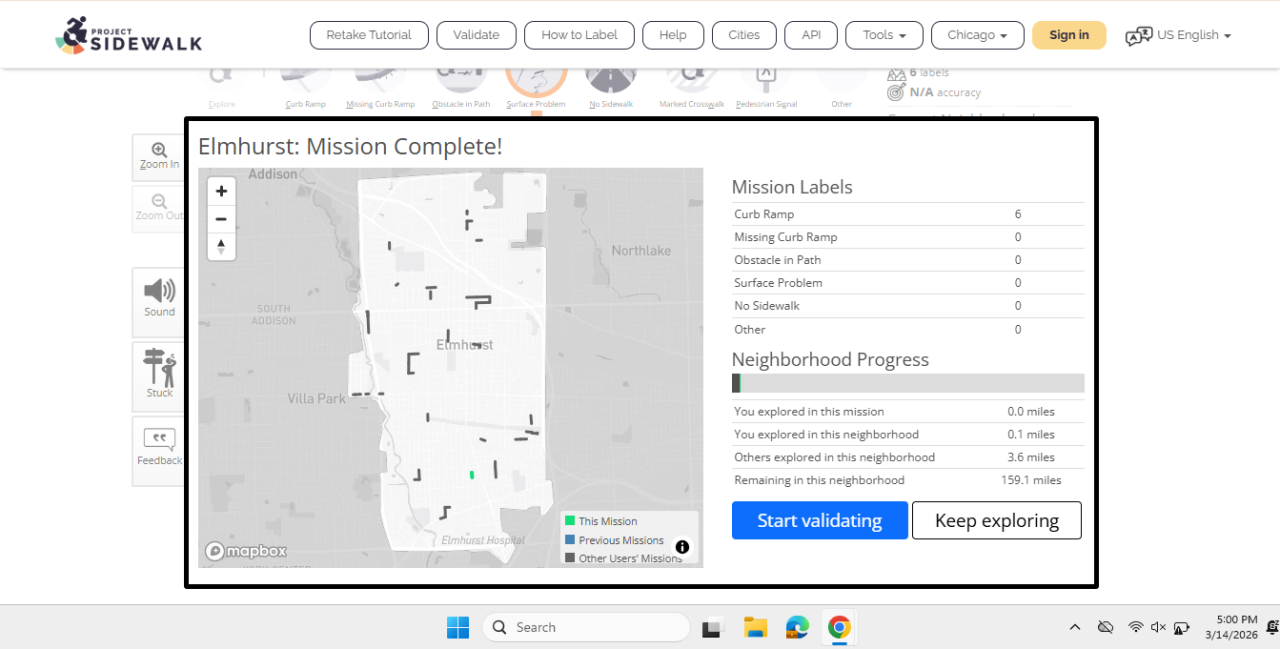The height and width of the screenshot is (649, 1280).
Task: Click 'You explored in this mission' row
Action: (x=908, y=411)
